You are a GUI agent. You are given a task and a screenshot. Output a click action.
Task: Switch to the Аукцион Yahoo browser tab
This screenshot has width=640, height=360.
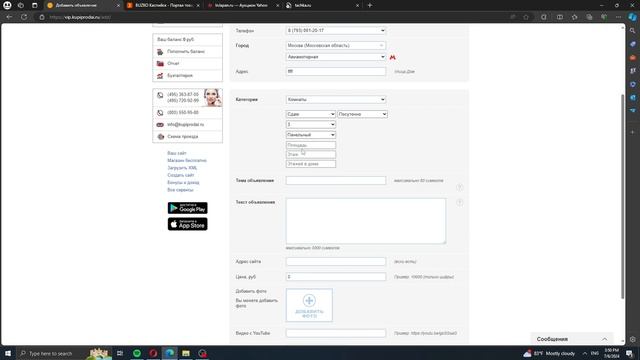point(243,5)
